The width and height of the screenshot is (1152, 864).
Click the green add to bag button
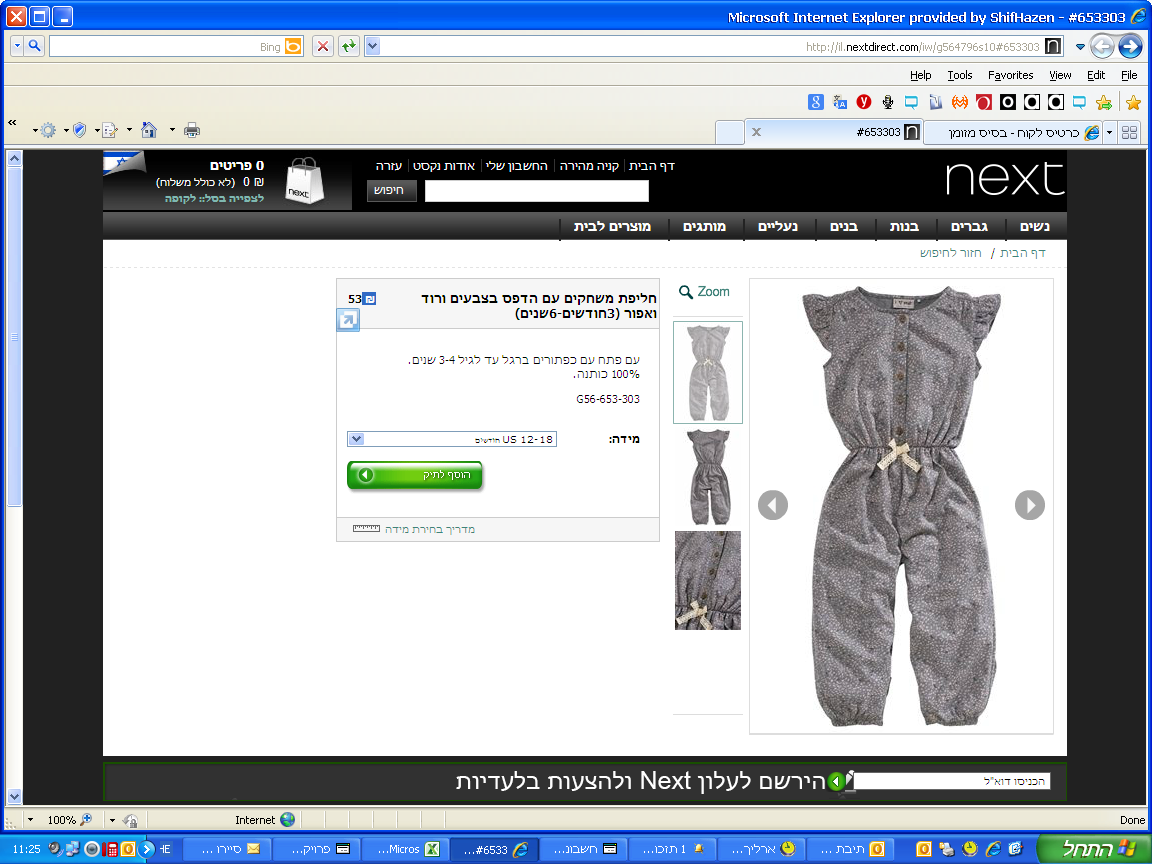[414, 475]
